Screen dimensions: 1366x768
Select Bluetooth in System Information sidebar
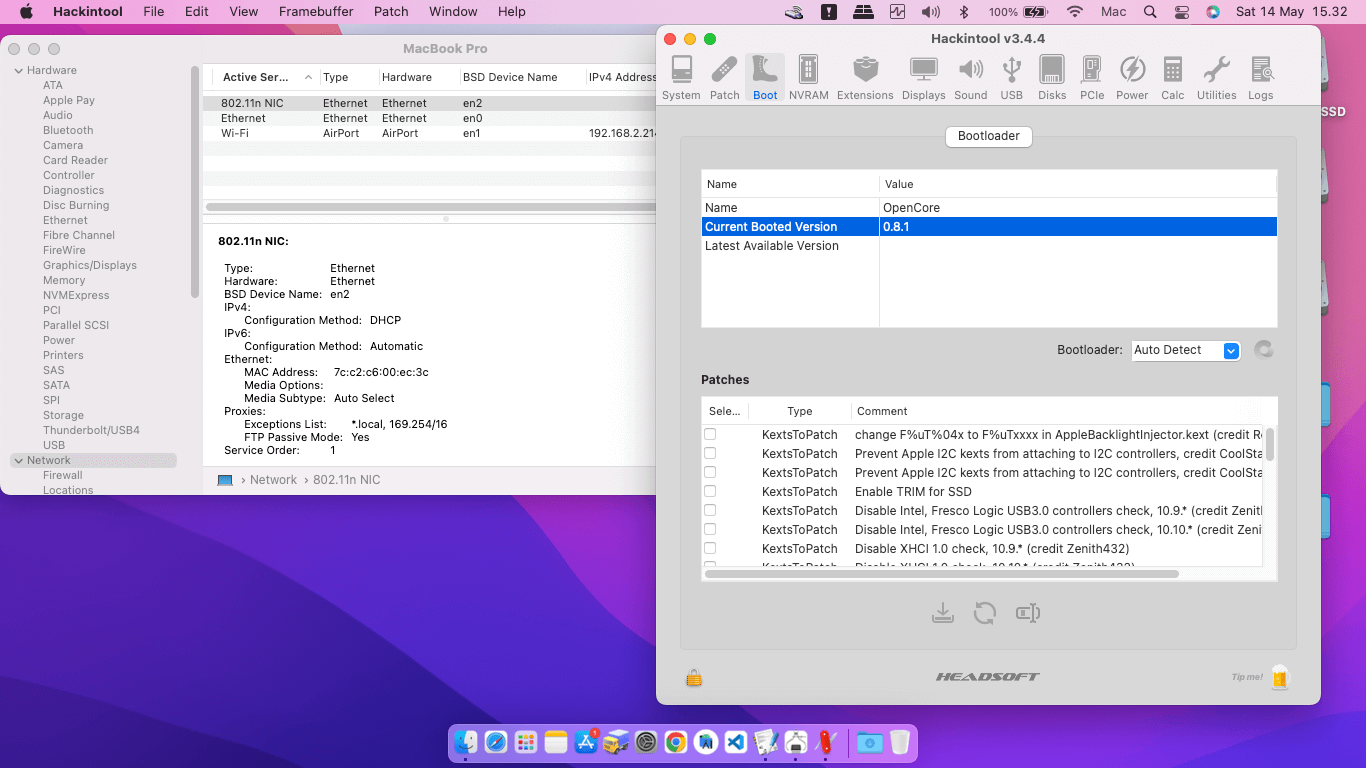(68, 131)
